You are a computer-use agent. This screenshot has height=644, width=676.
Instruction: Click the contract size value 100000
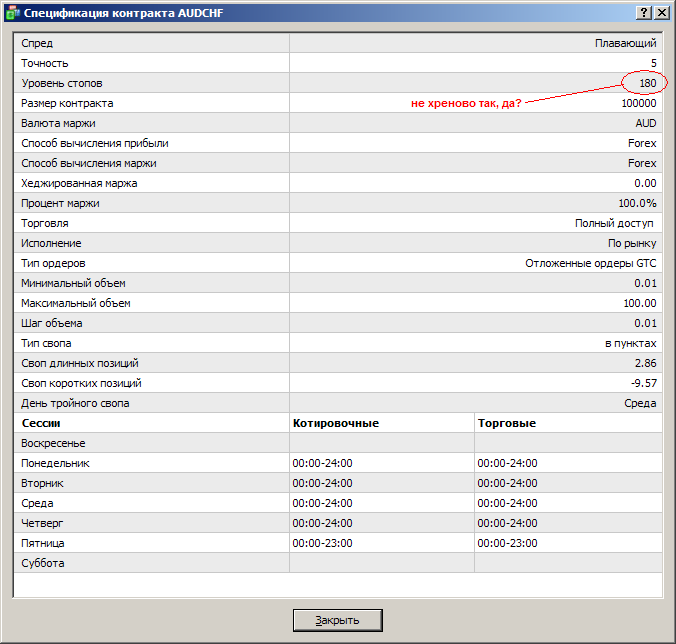pos(639,103)
